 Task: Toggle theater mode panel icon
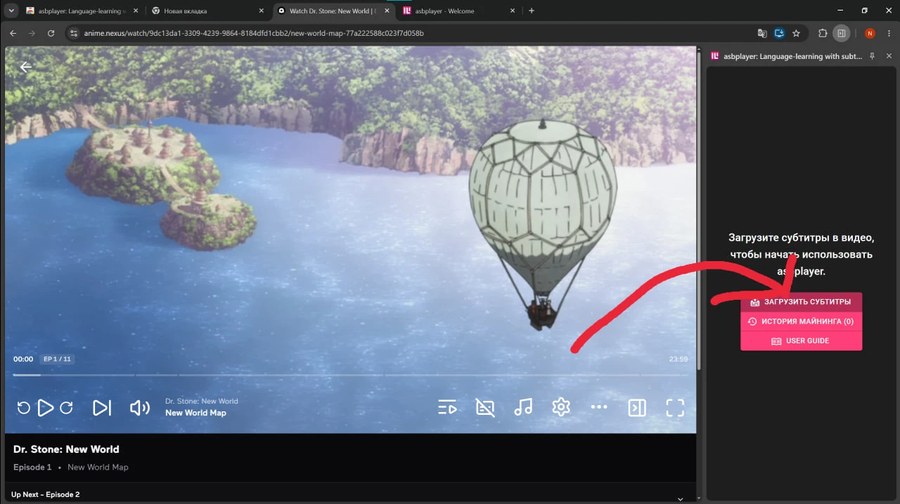(637, 408)
